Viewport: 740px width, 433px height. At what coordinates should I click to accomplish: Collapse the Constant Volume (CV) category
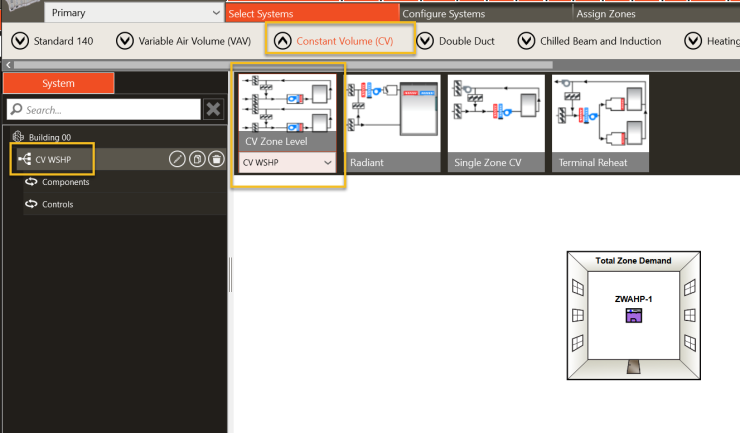click(282, 41)
